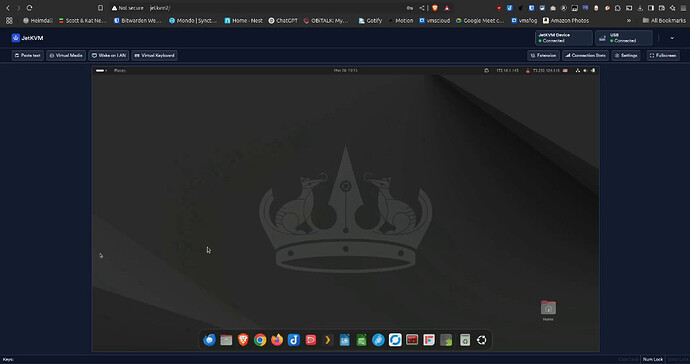Image resolution: width=690 pixels, height=364 pixels.
Task: Open the Virtual Media option
Action: 66,55
